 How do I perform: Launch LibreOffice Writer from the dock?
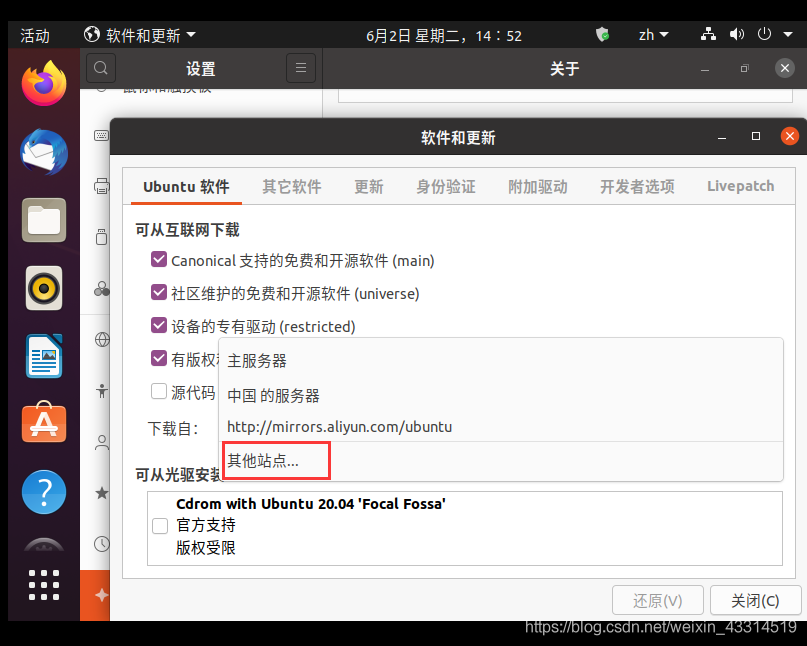pos(43,356)
